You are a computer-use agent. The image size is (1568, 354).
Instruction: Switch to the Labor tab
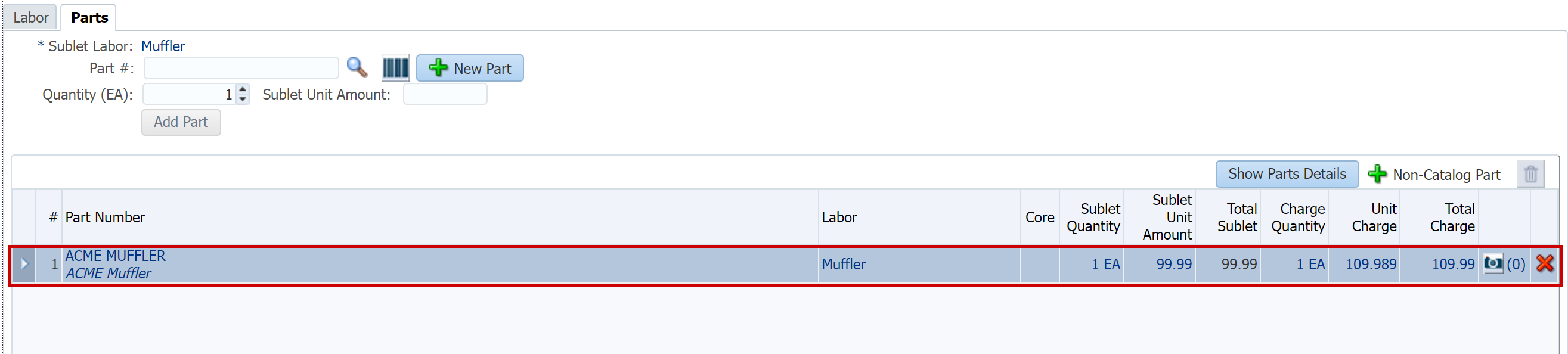tap(30, 17)
